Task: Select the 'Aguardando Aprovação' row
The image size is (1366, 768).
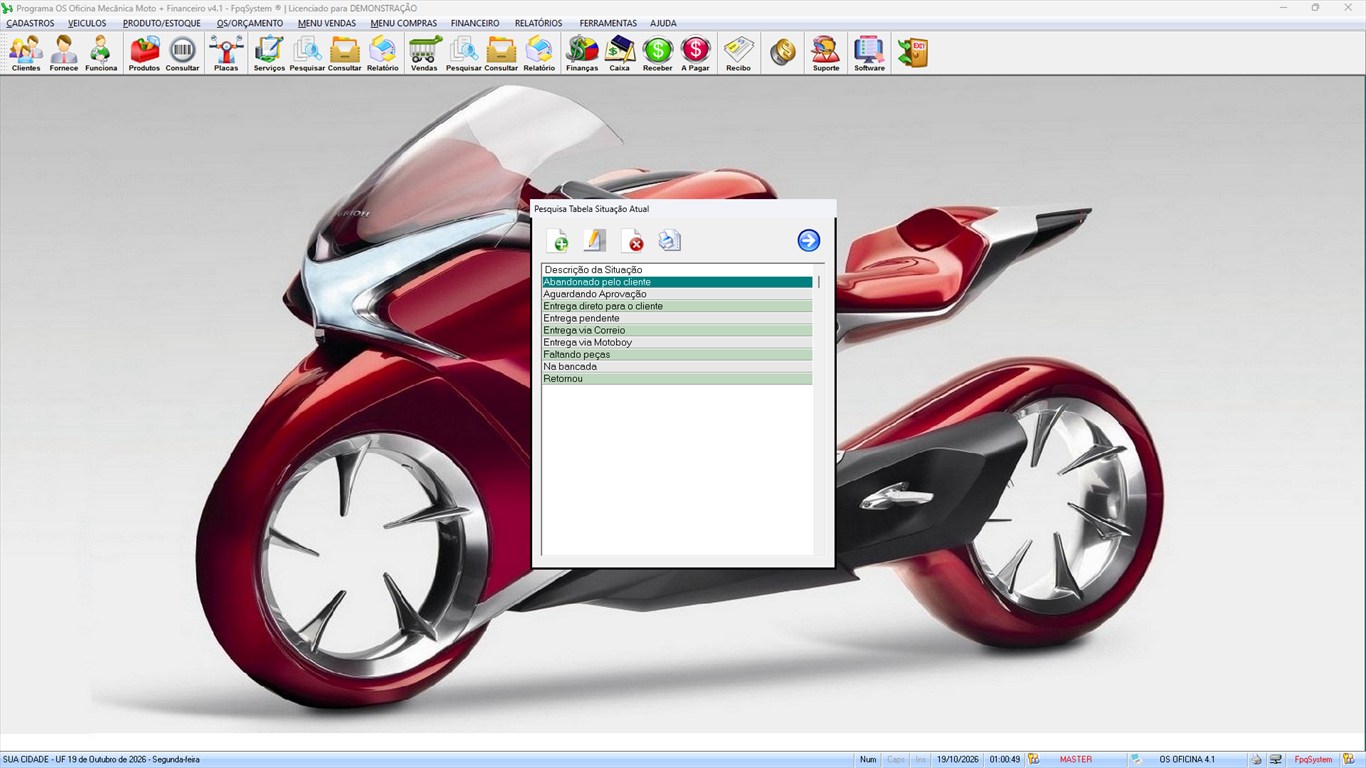Action: [x=677, y=294]
